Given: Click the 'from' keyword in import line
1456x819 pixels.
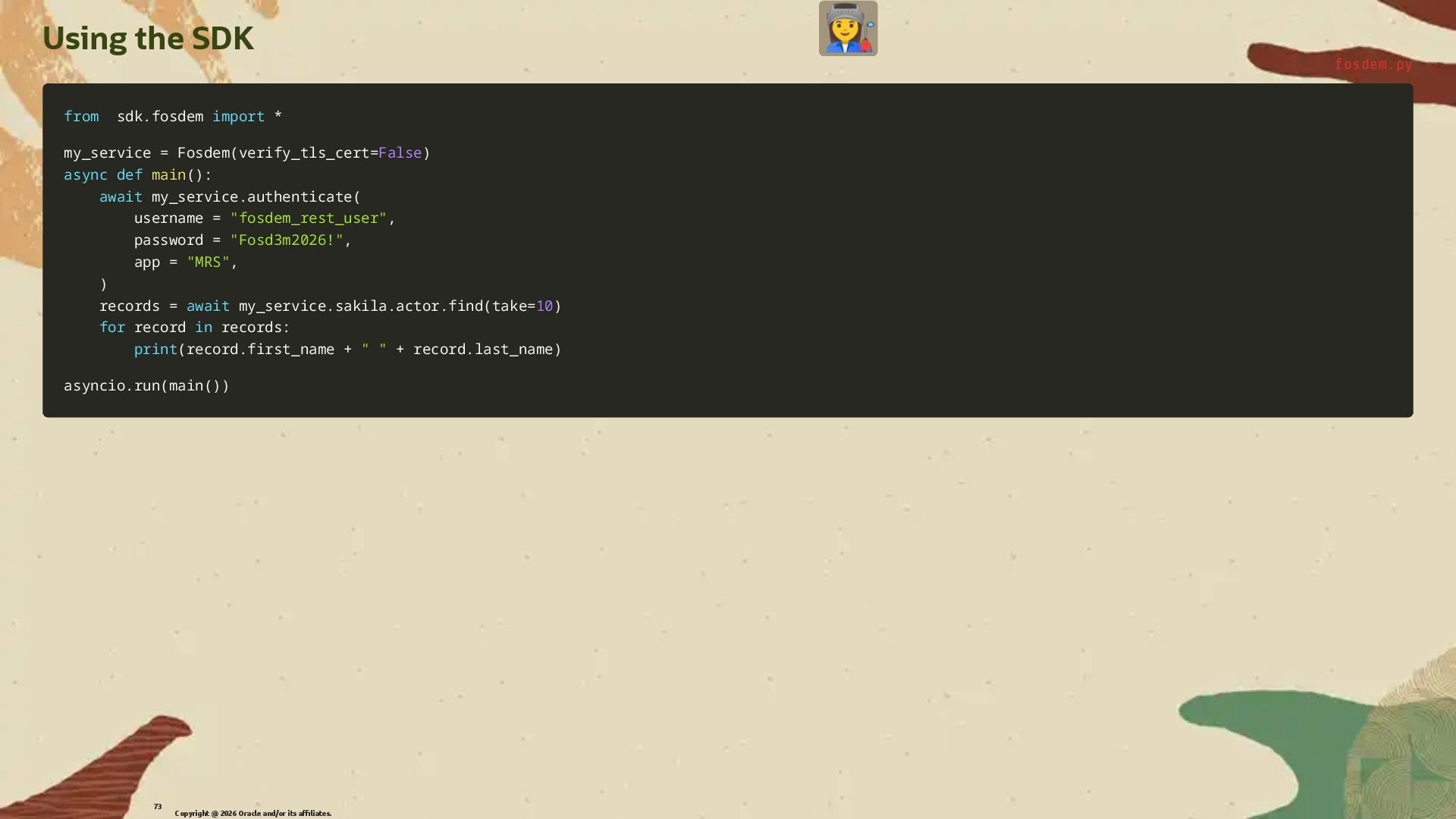Looking at the screenshot, I should pyautogui.click(x=81, y=117).
